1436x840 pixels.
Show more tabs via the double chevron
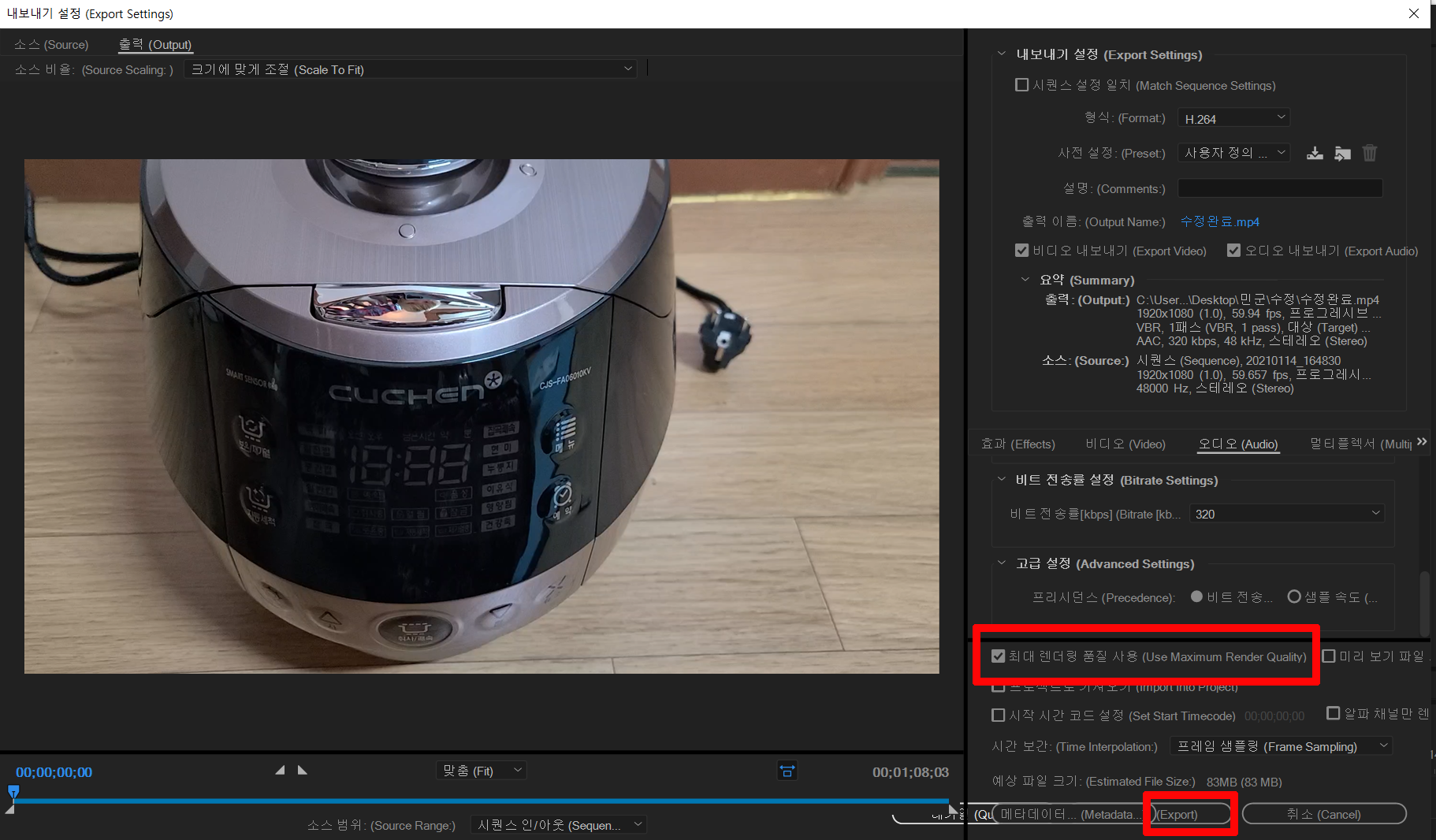[1422, 442]
